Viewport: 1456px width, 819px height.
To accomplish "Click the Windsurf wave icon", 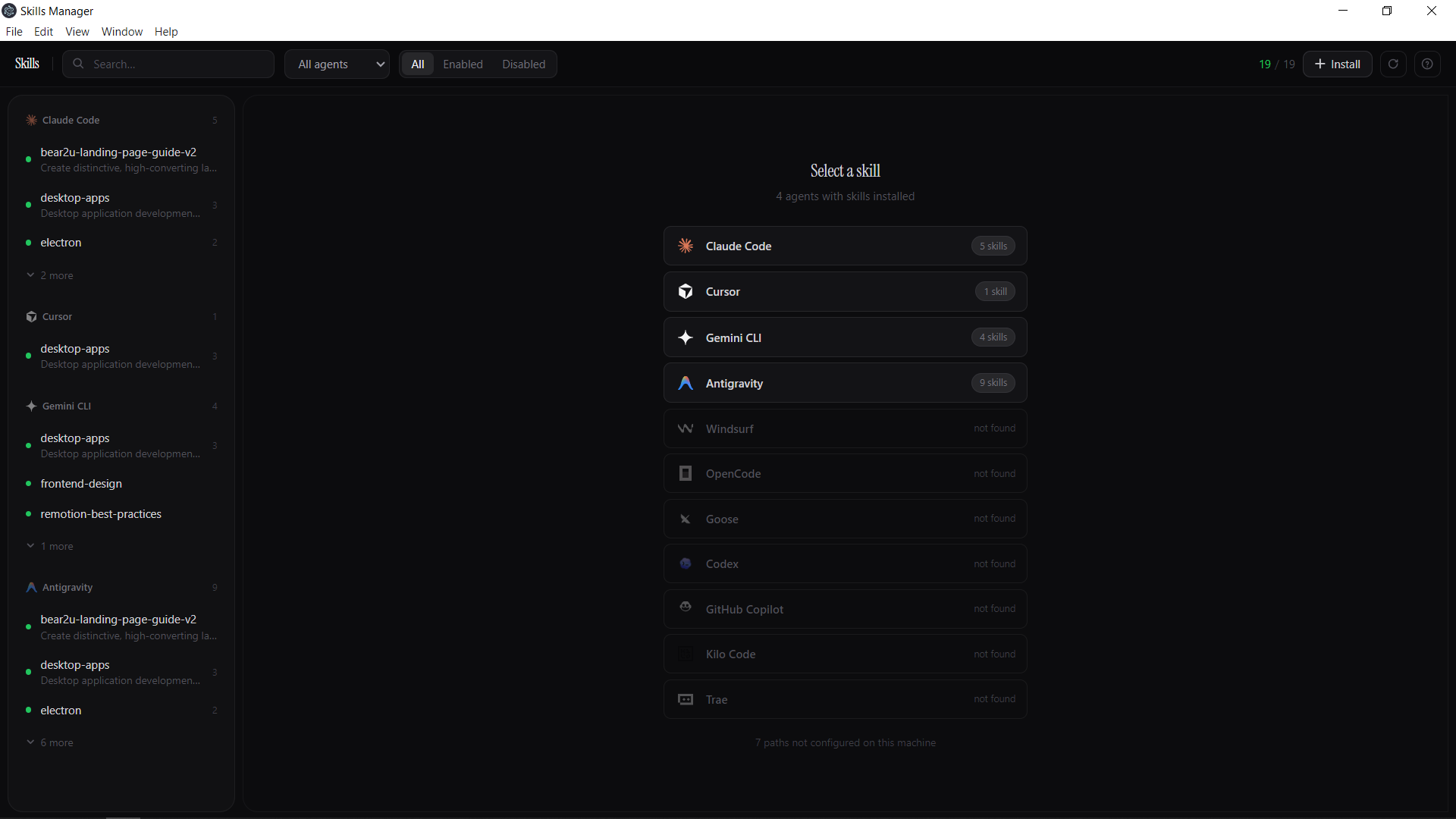I will (x=686, y=428).
